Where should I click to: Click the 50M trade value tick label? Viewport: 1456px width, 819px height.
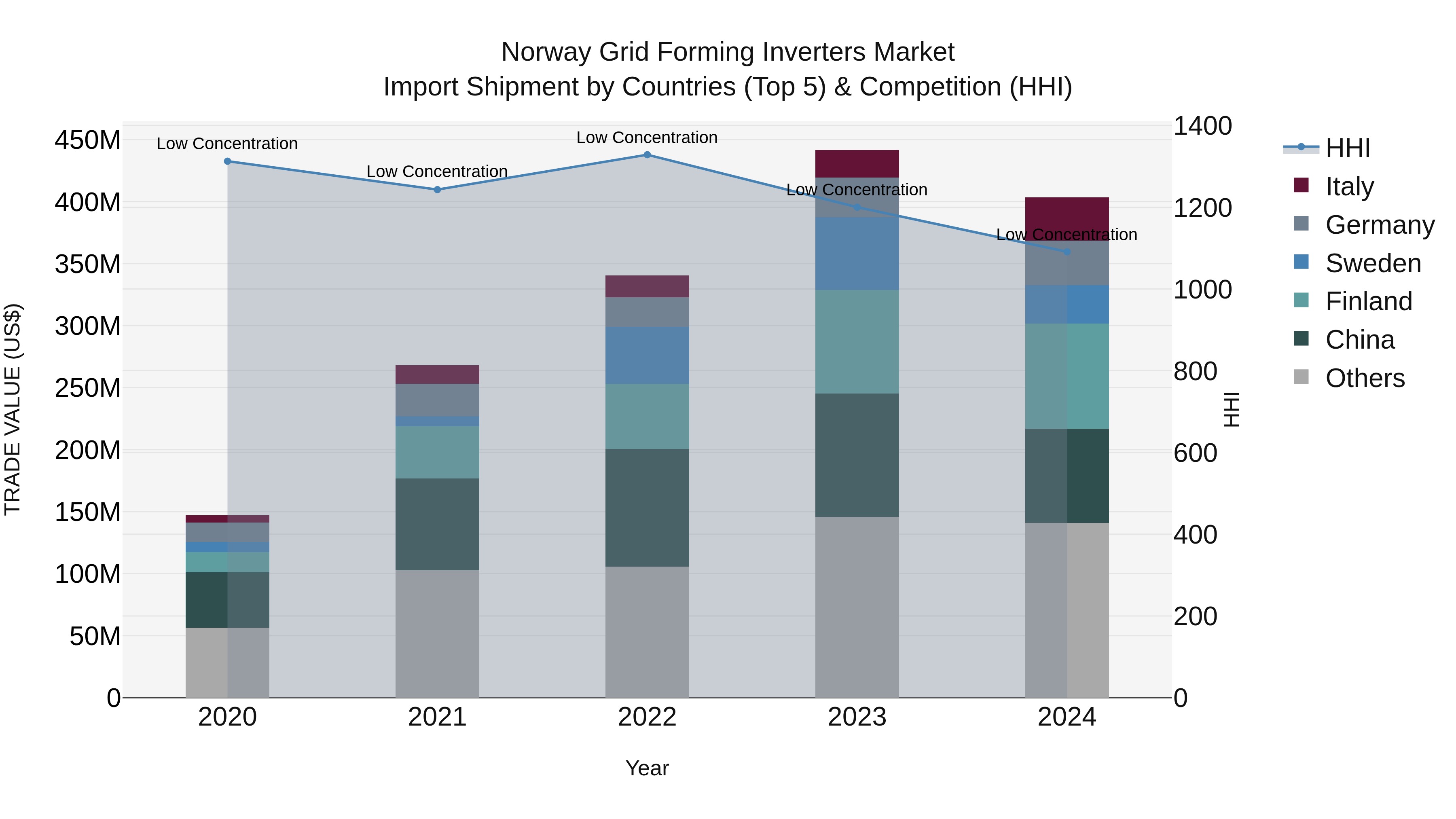coord(95,637)
